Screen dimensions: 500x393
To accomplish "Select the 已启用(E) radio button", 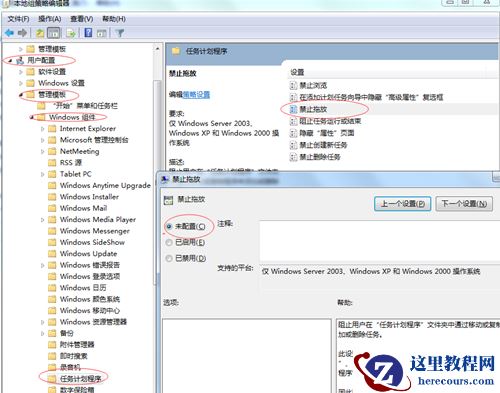I will tap(169, 242).
